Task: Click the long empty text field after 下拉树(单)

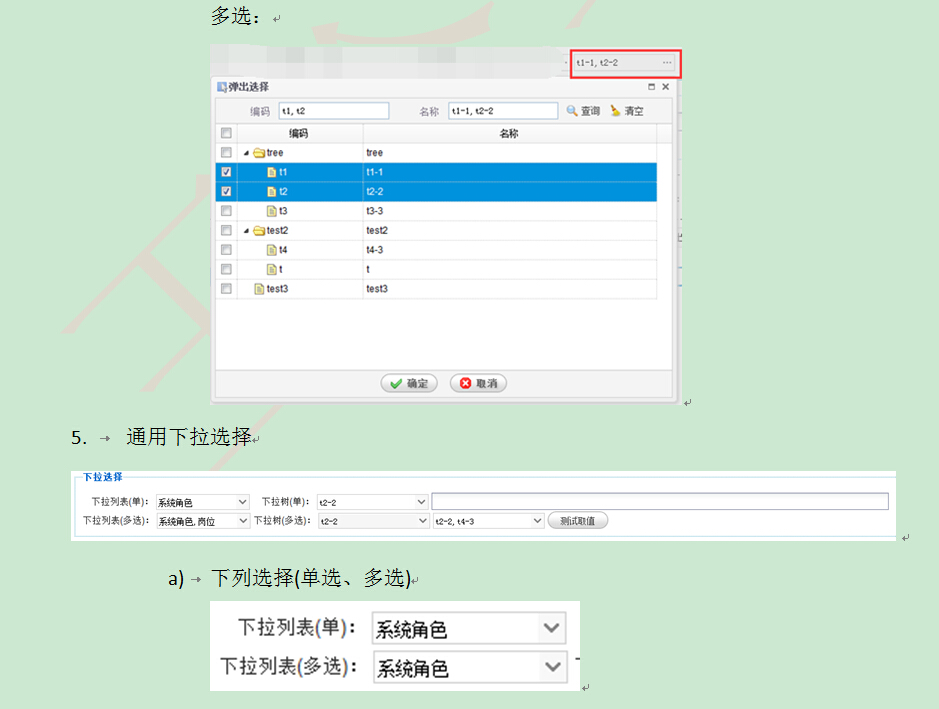Action: click(660, 501)
